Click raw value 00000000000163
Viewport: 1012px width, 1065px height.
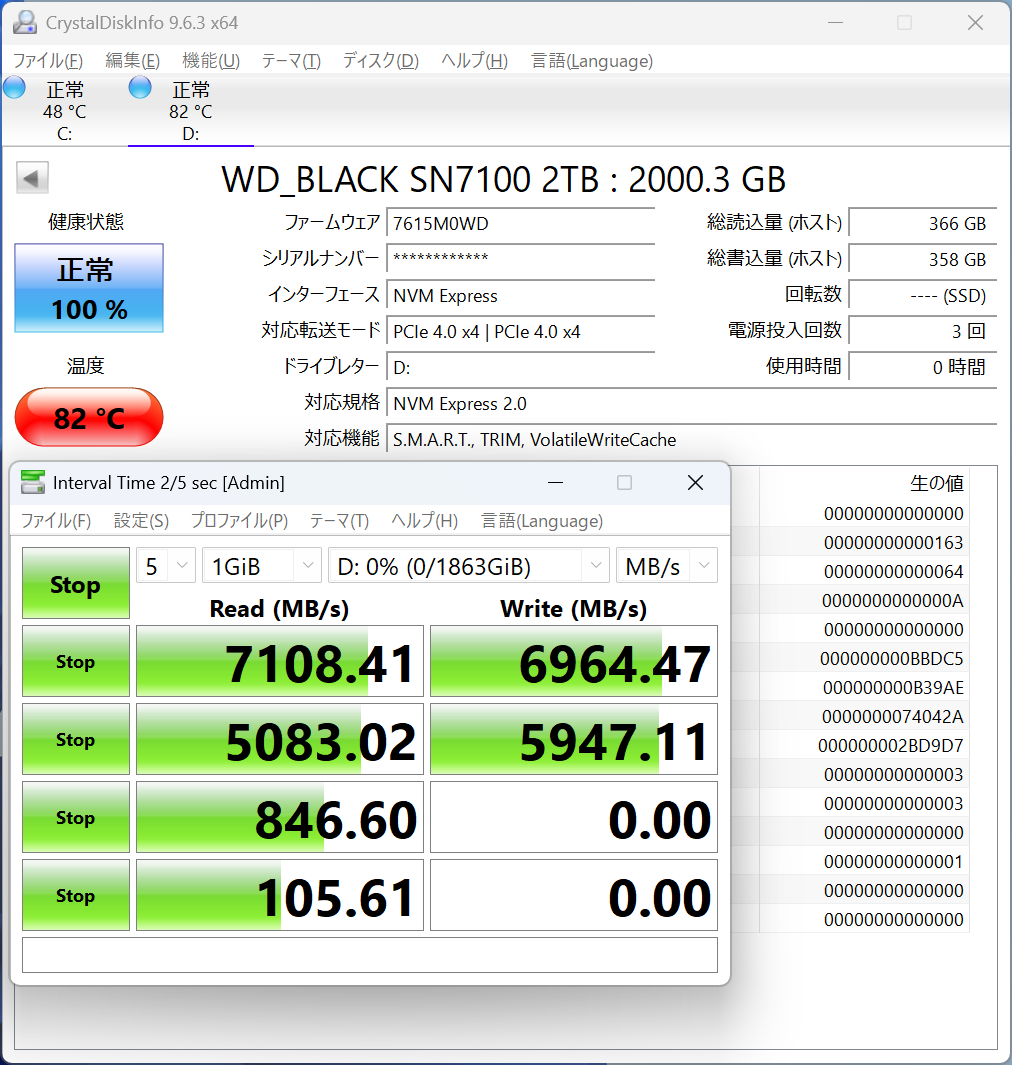tap(893, 543)
